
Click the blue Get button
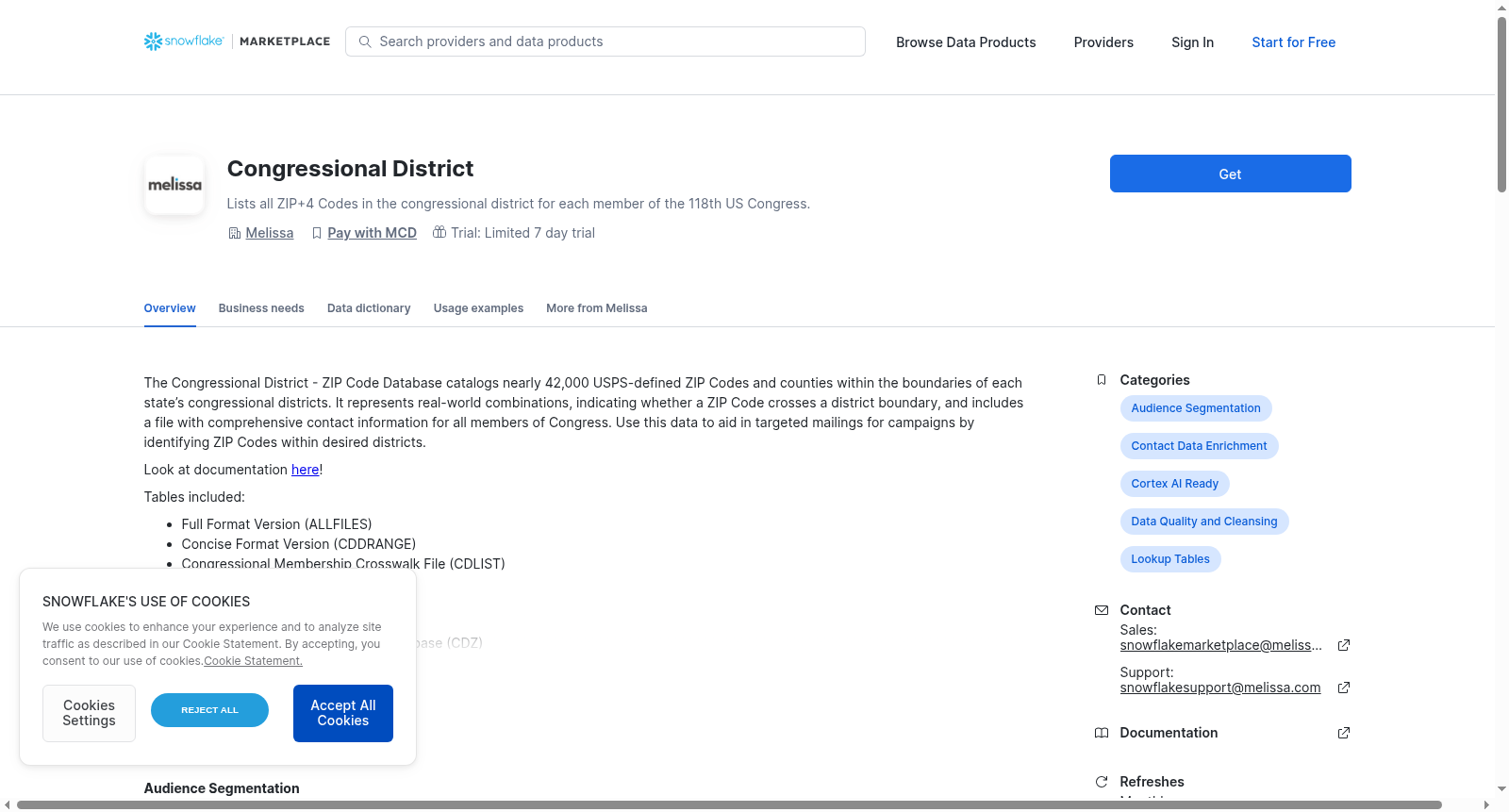click(1230, 174)
